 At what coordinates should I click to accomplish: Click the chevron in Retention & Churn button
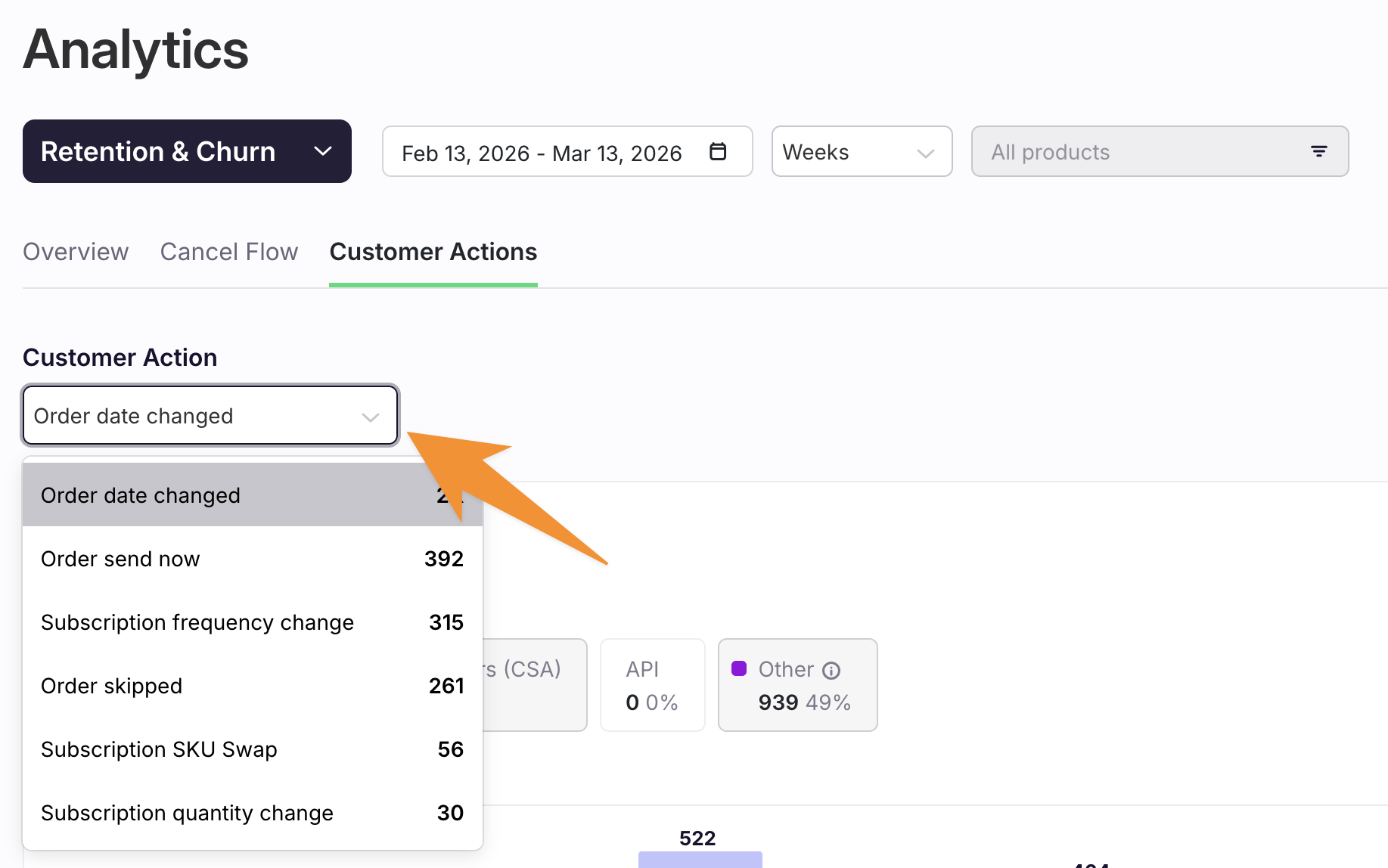pos(323,151)
